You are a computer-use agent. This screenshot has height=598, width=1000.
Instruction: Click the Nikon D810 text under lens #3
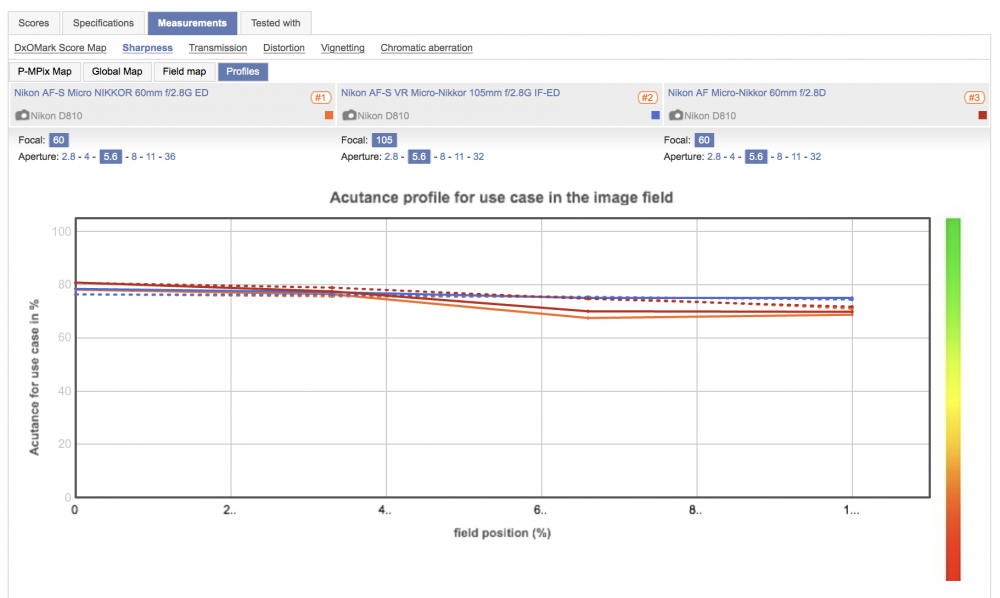(x=710, y=115)
